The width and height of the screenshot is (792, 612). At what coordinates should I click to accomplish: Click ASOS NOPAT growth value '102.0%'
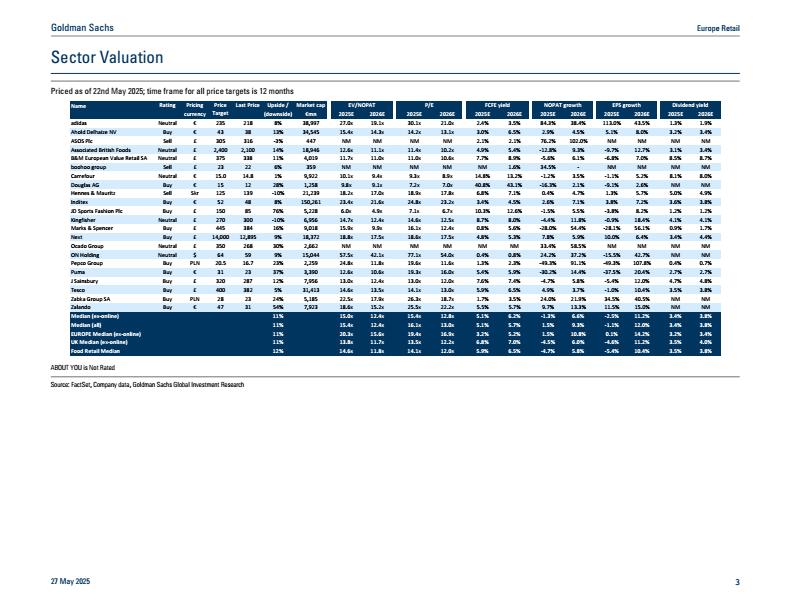(578, 141)
